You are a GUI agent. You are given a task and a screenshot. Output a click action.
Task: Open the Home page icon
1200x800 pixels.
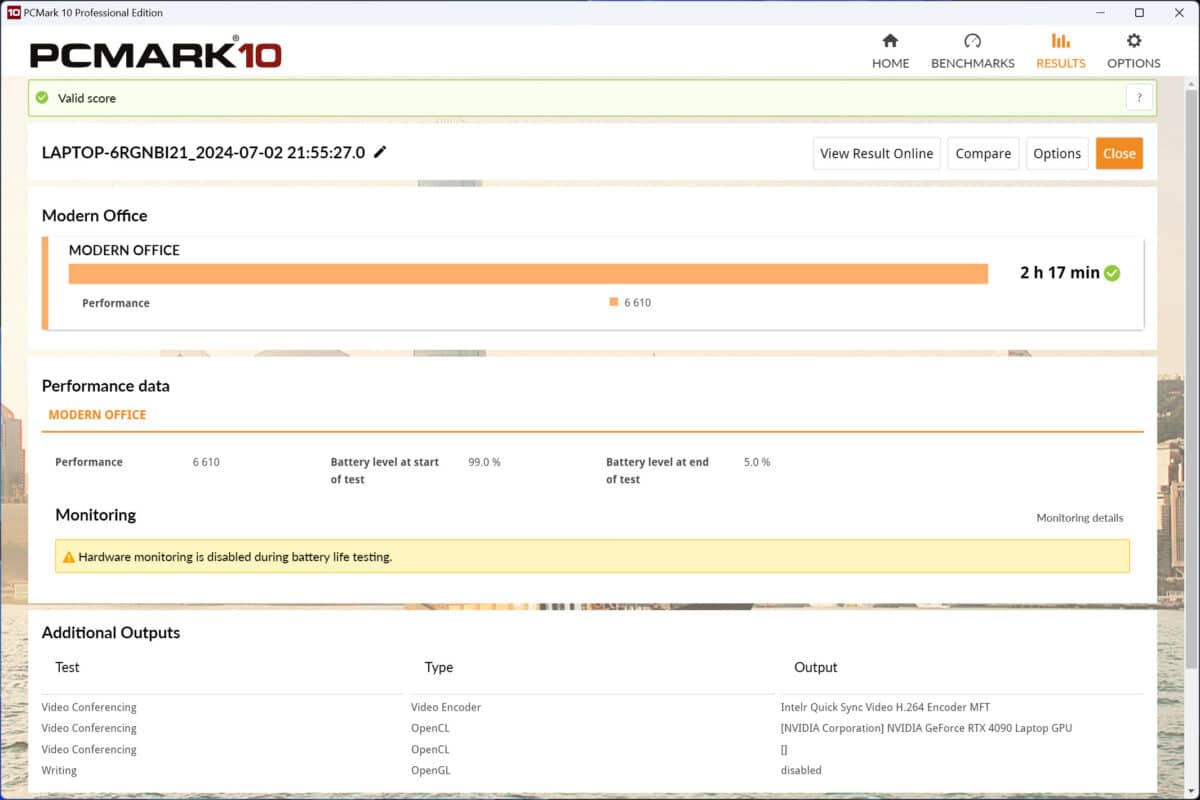890,41
